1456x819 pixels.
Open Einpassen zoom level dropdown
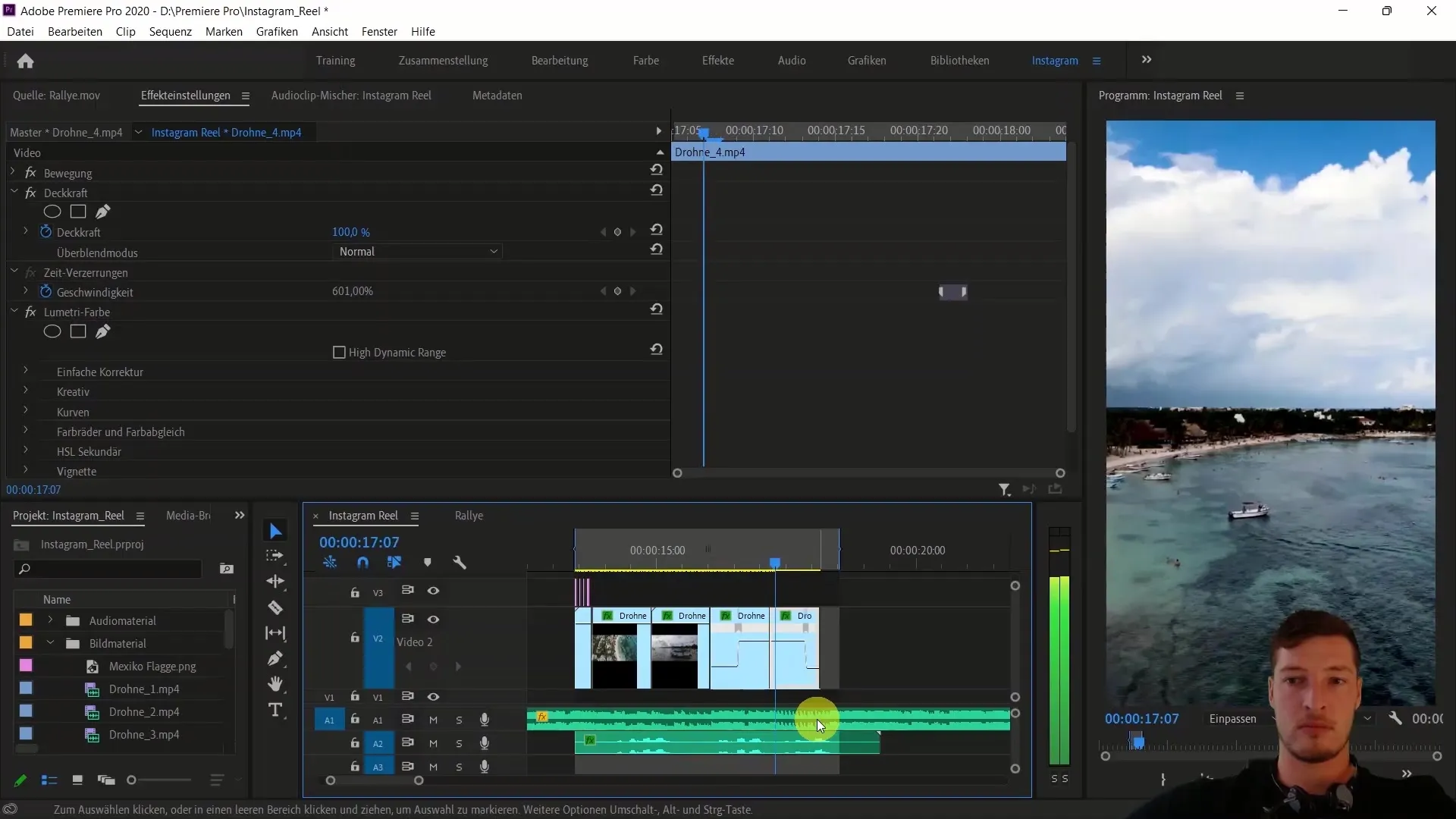tap(1242, 718)
